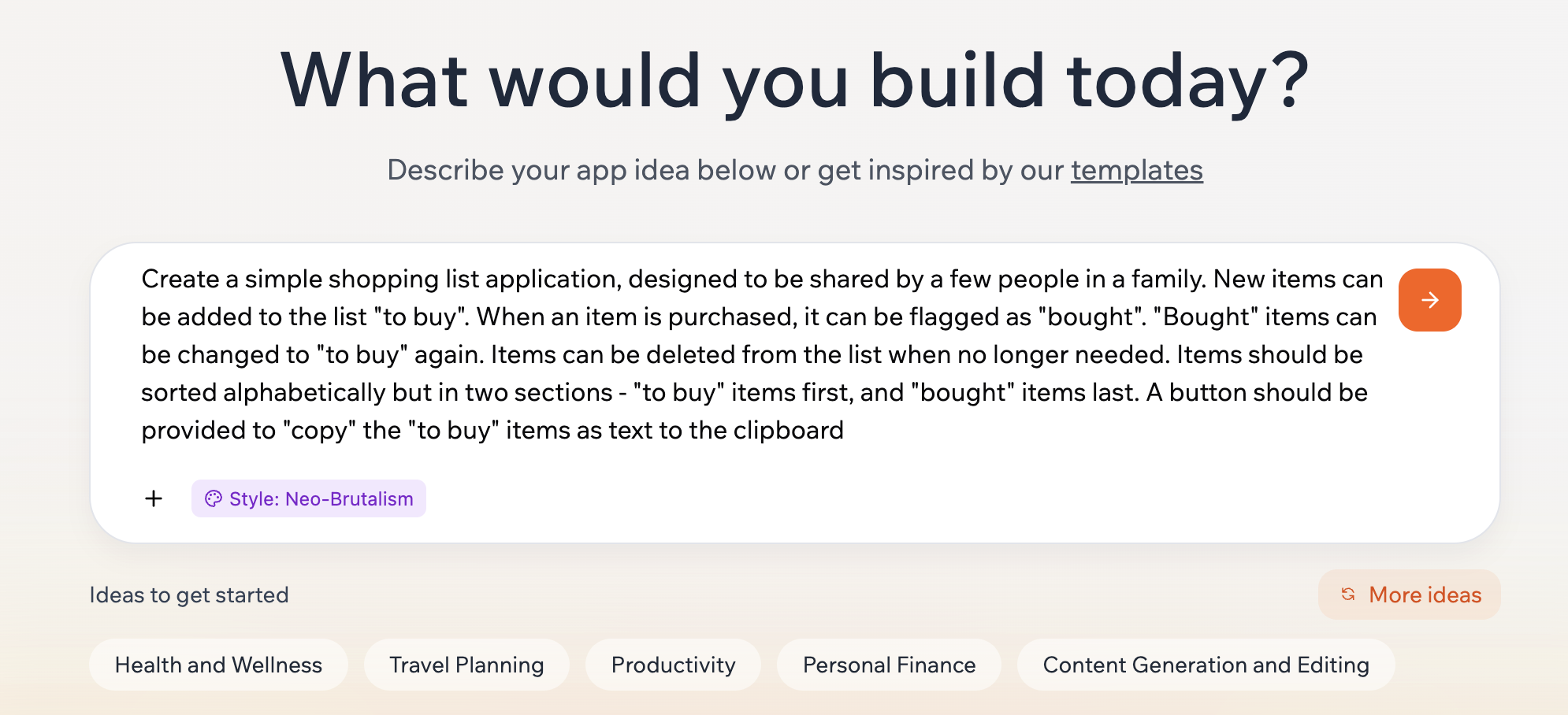
Task: Click the "What would you build today?" heading
Action: click(794, 80)
